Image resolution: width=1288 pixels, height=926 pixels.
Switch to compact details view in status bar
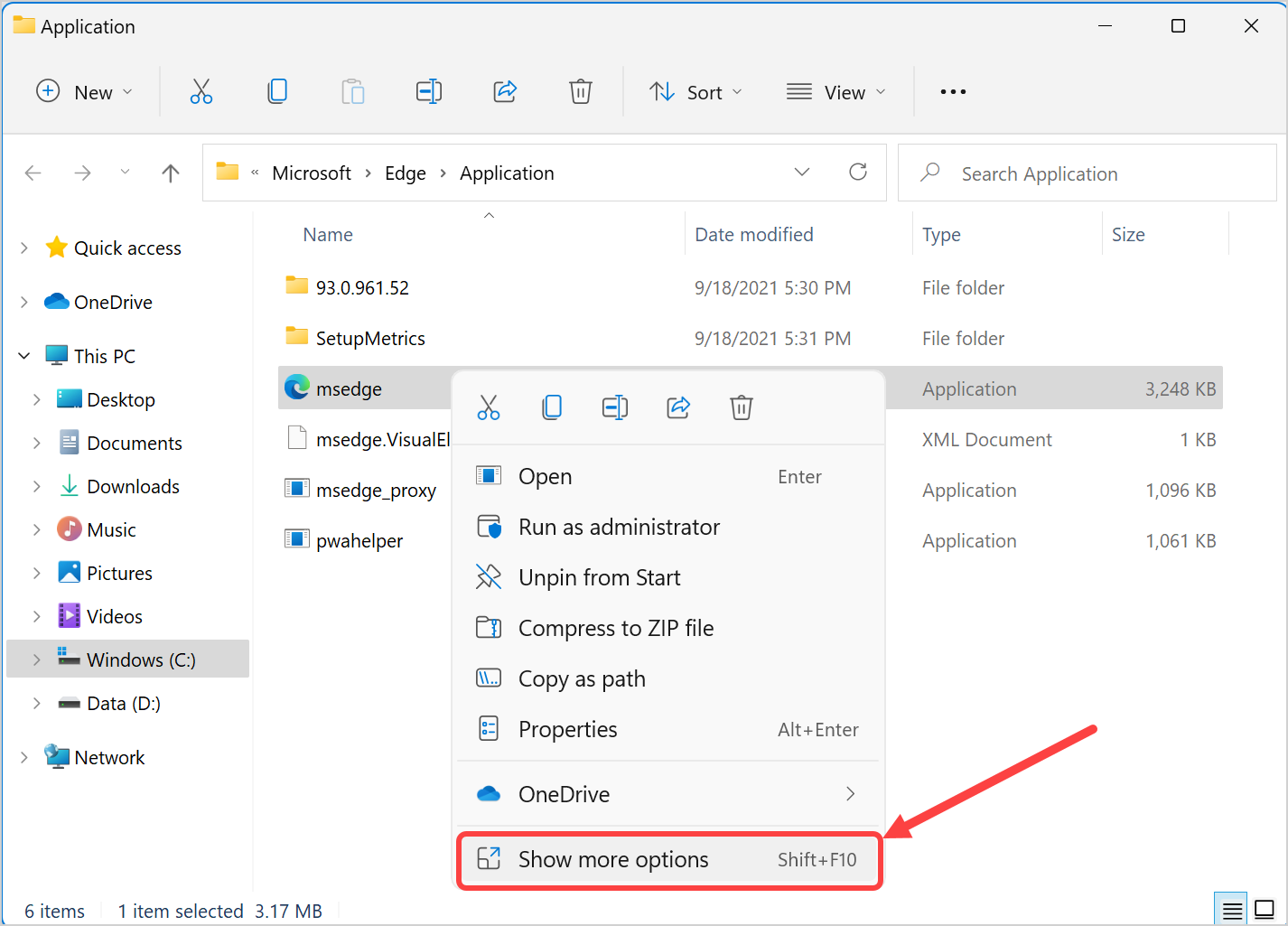point(1230,909)
